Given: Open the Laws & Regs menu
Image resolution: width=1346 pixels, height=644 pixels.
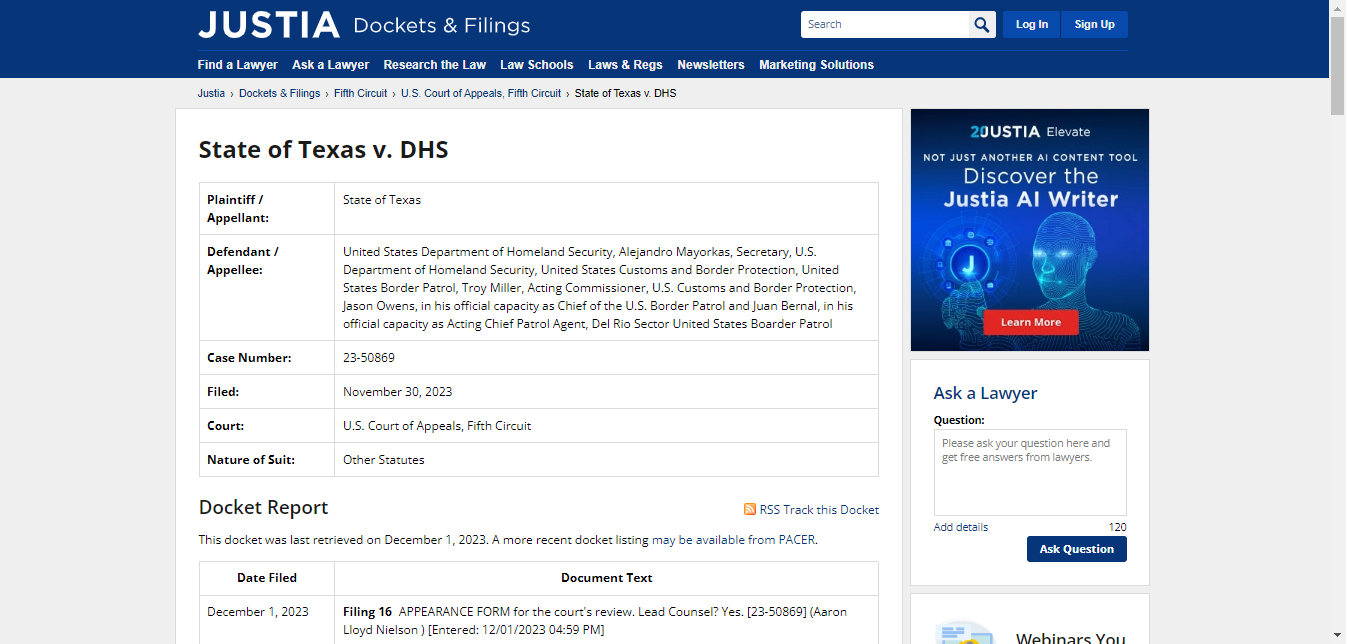Looking at the screenshot, I should 625,65.
